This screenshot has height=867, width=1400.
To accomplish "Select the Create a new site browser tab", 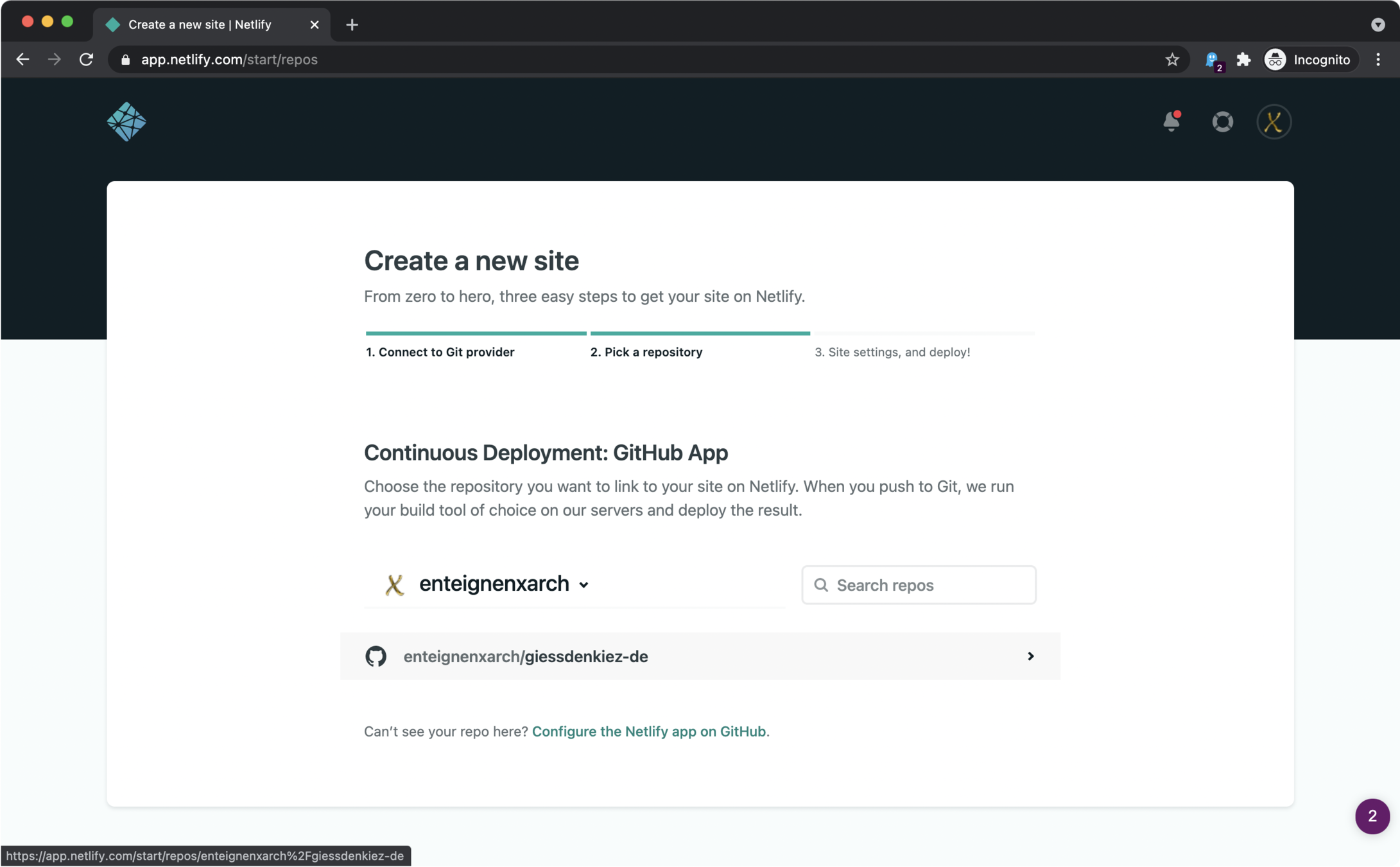I will pos(199,24).
